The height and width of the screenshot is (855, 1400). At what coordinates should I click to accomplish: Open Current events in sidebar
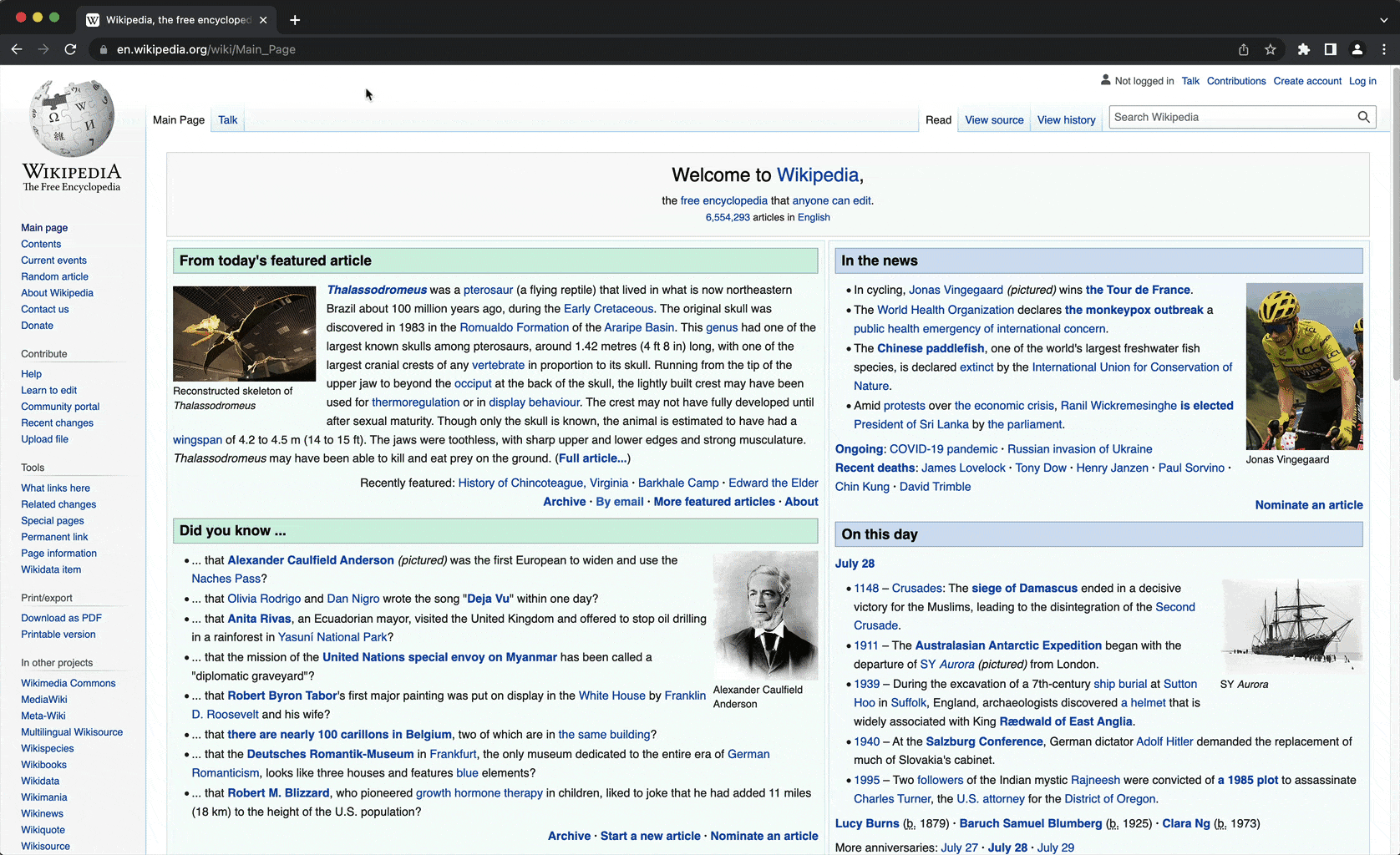click(x=53, y=261)
